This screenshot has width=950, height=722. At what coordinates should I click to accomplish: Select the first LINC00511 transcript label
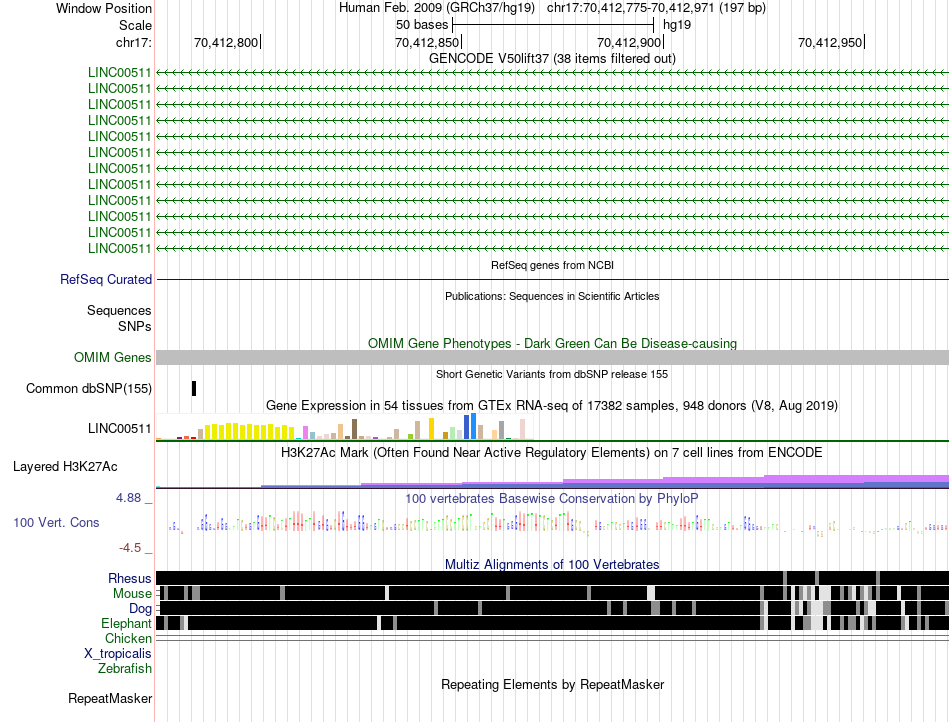(x=119, y=73)
